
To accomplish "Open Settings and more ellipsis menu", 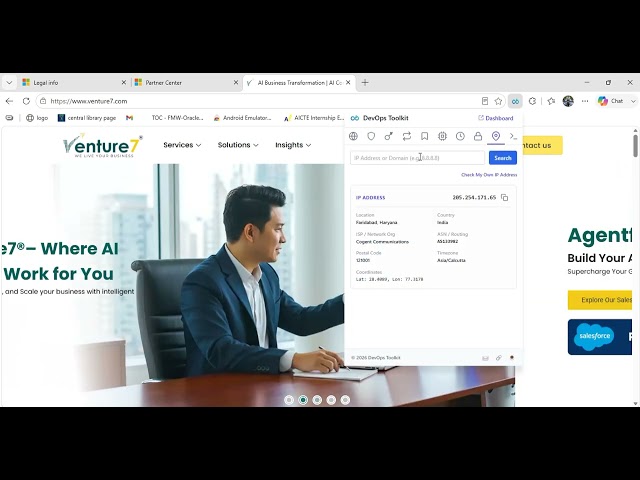I will pyautogui.click(x=585, y=101).
